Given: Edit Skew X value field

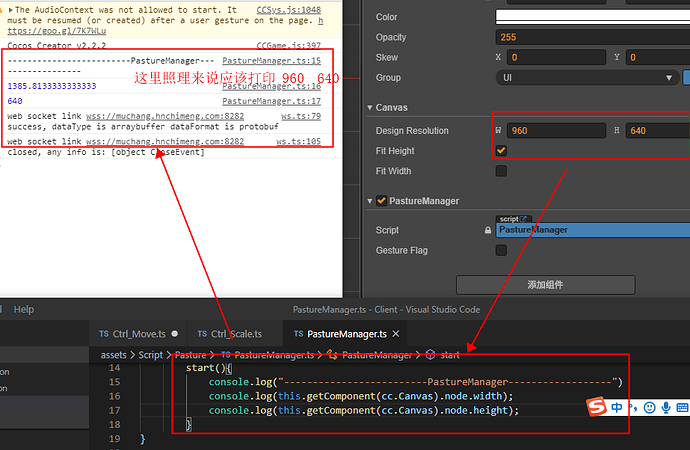Looking at the screenshot, I should (557, 58).
